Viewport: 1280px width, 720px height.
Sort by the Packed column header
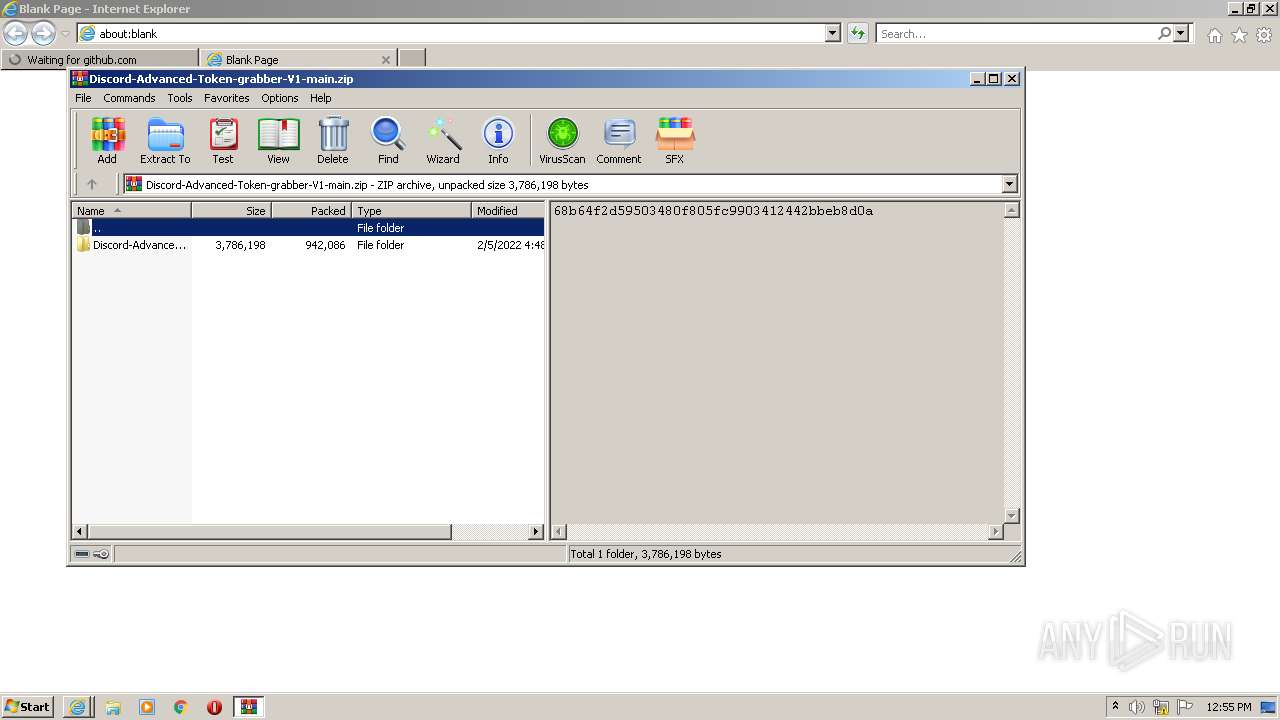point(311,210)
